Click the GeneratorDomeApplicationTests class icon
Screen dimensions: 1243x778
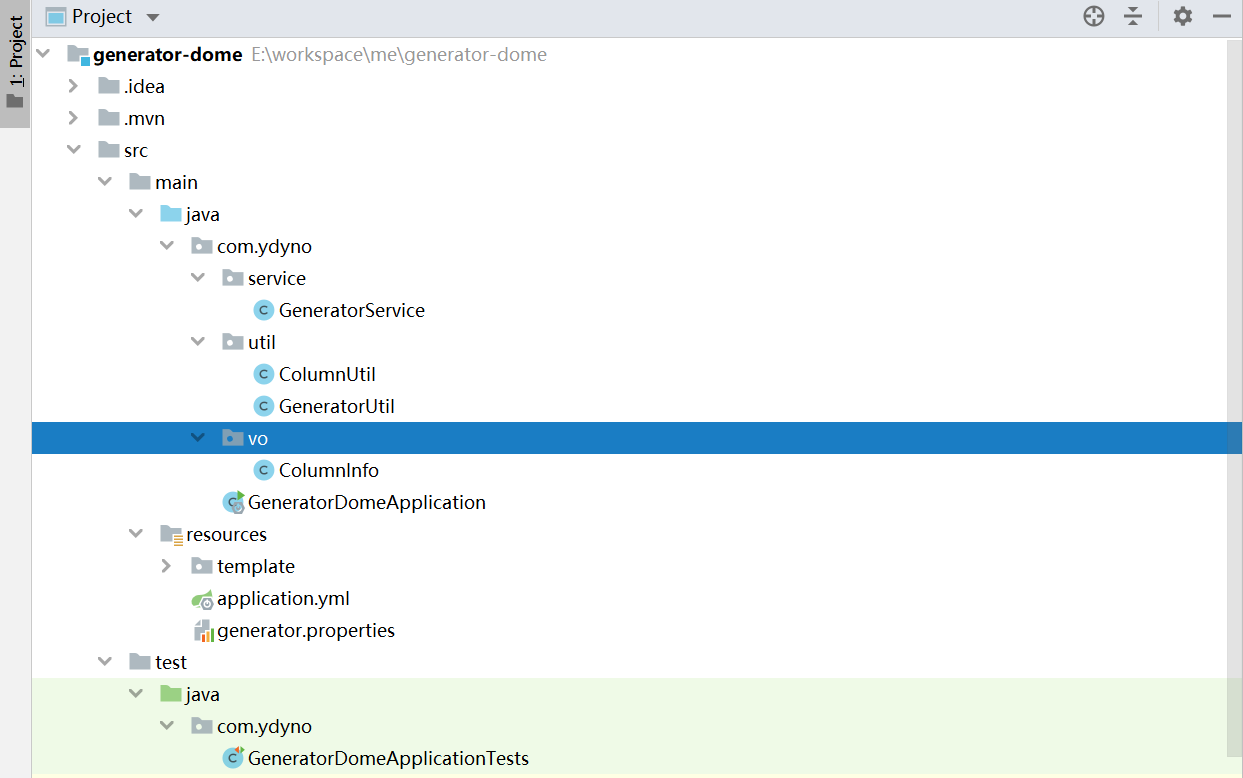[x=233, y=758]
